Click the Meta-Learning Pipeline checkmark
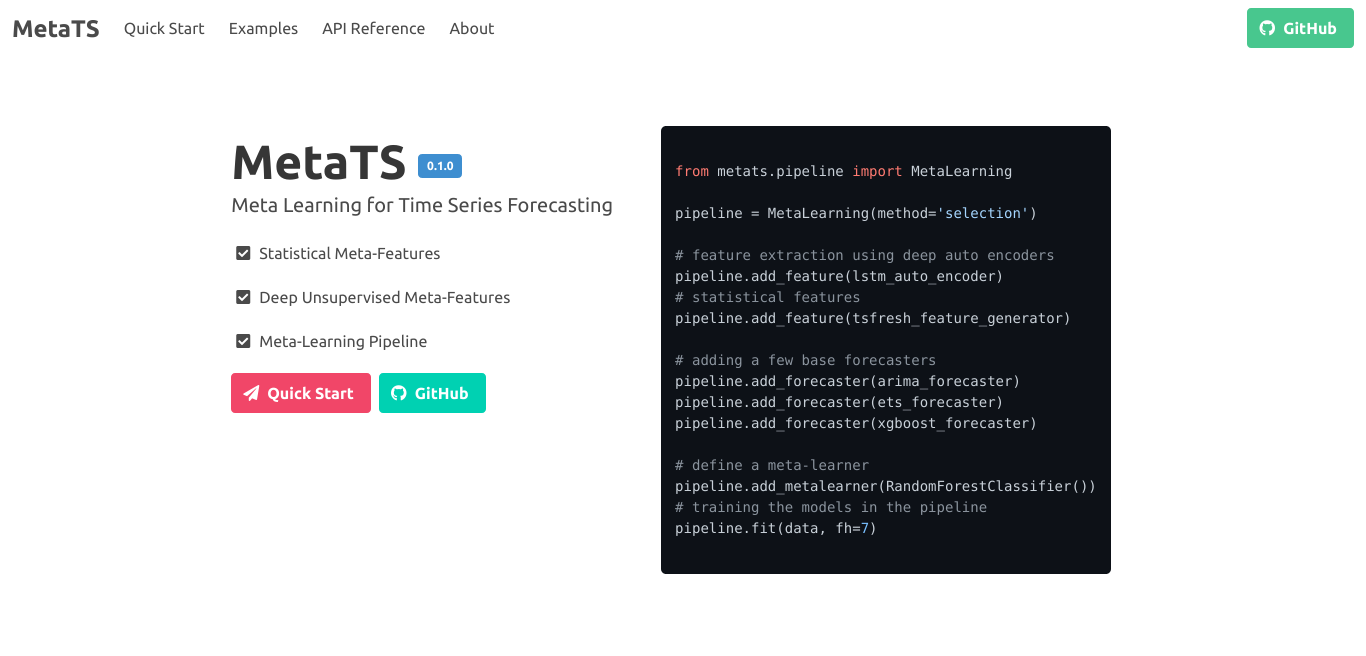The image size is (1366, 656). 243,341
